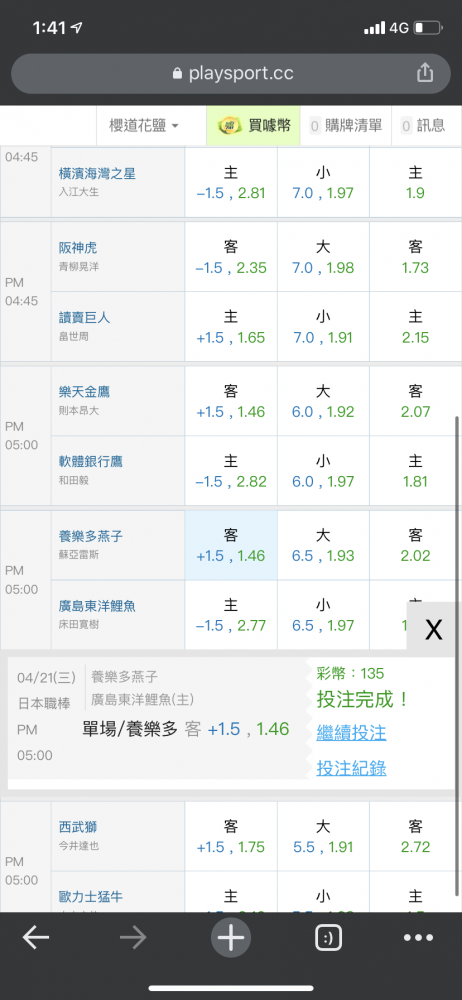462x1000 pixels.
Task: Select 樂天金鷹 moneyline 客 2.07
Action: [415, 401]
